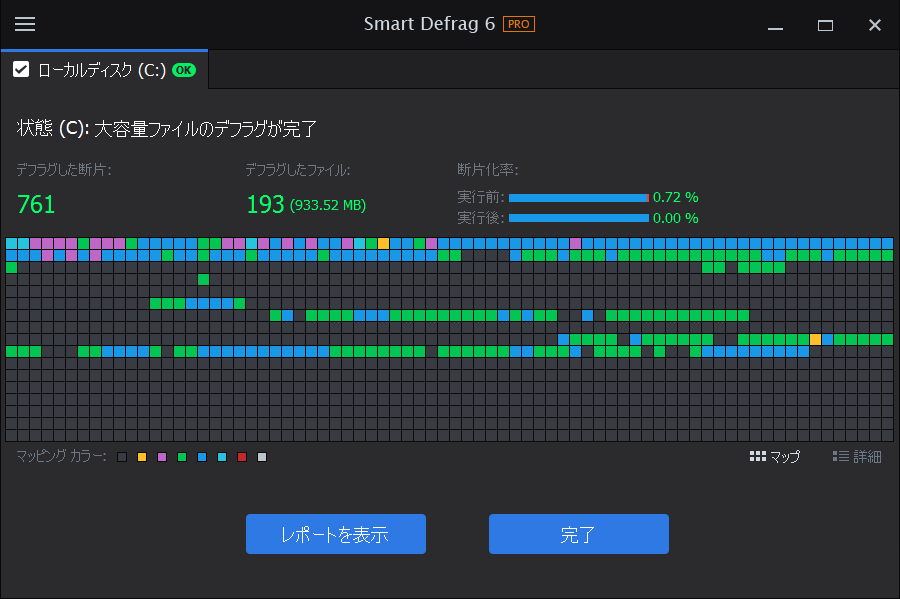Screen dimensions: 900x599
Task: Click the 完了 button
Action: (x=579, y=534)
